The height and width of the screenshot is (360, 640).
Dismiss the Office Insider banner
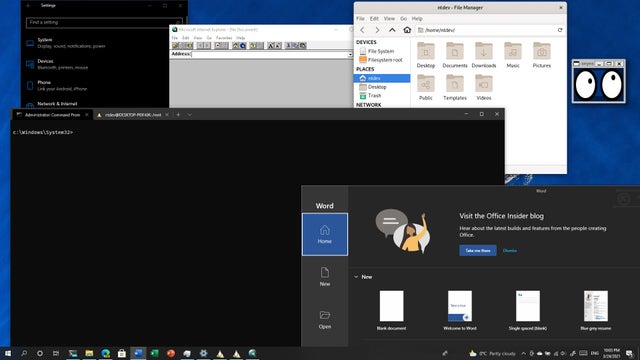point(509,251)
